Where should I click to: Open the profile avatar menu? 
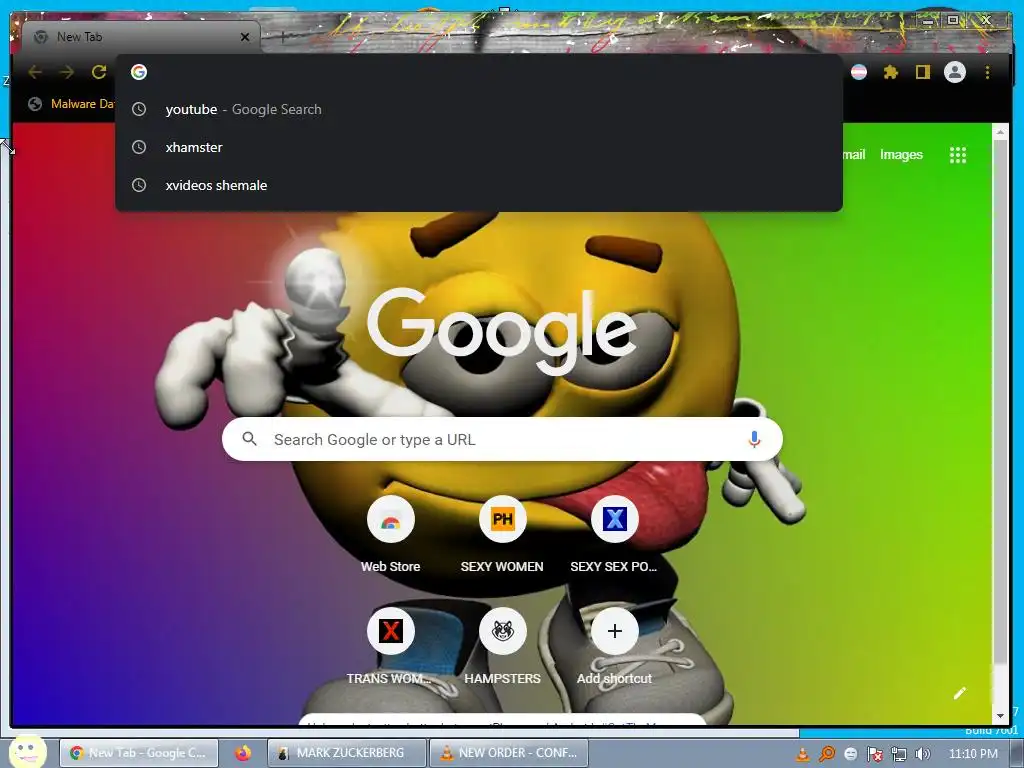coord(955,72)
